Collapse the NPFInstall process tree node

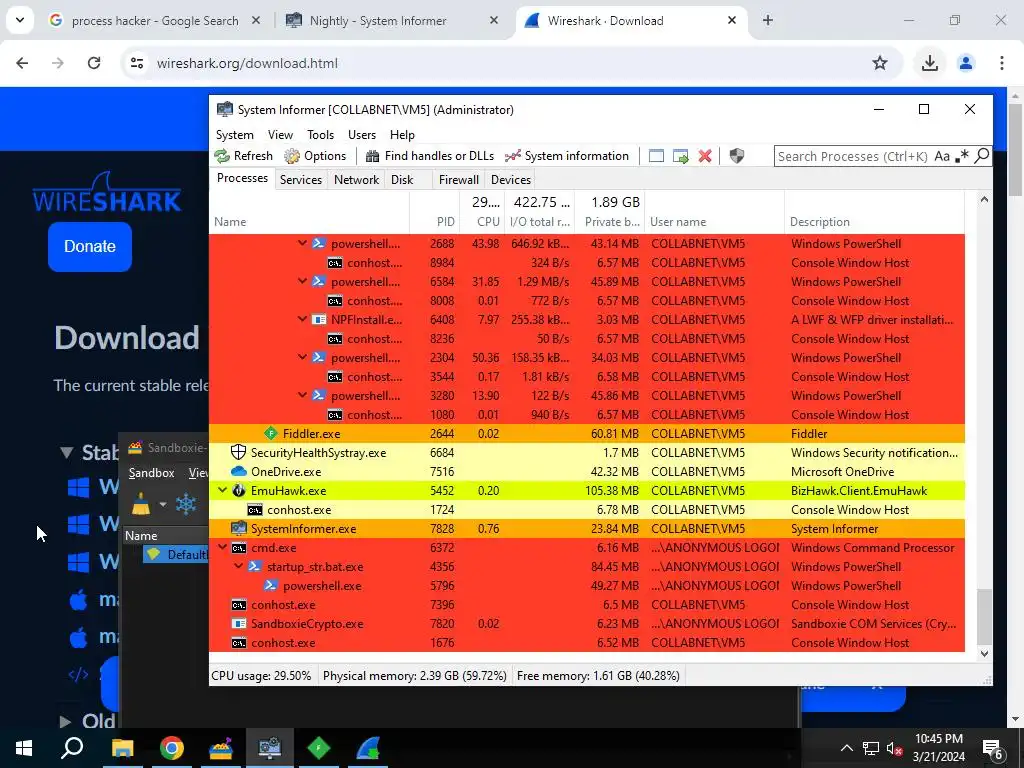[x=302, y=319]
